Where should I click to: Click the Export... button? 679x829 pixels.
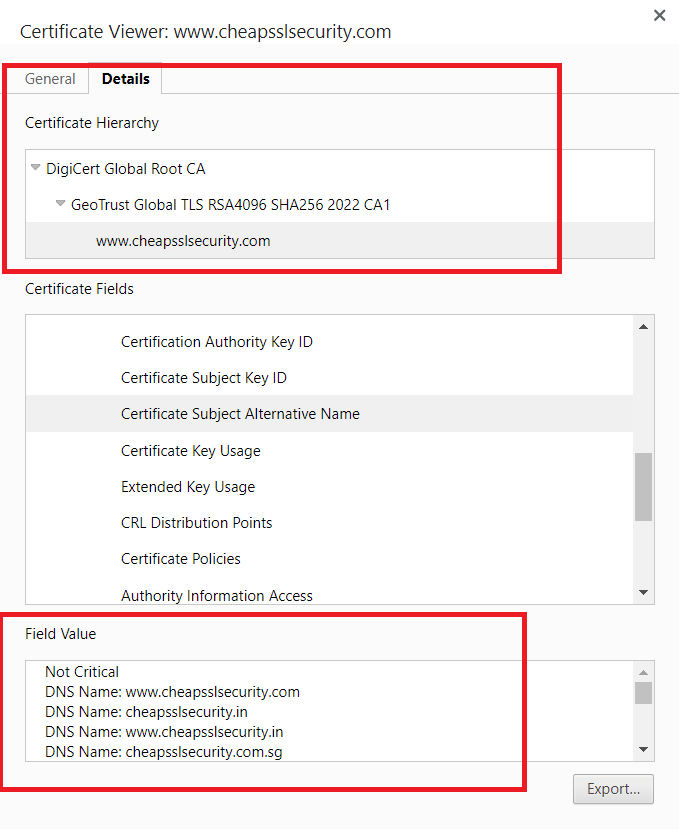tap(613, 789)
